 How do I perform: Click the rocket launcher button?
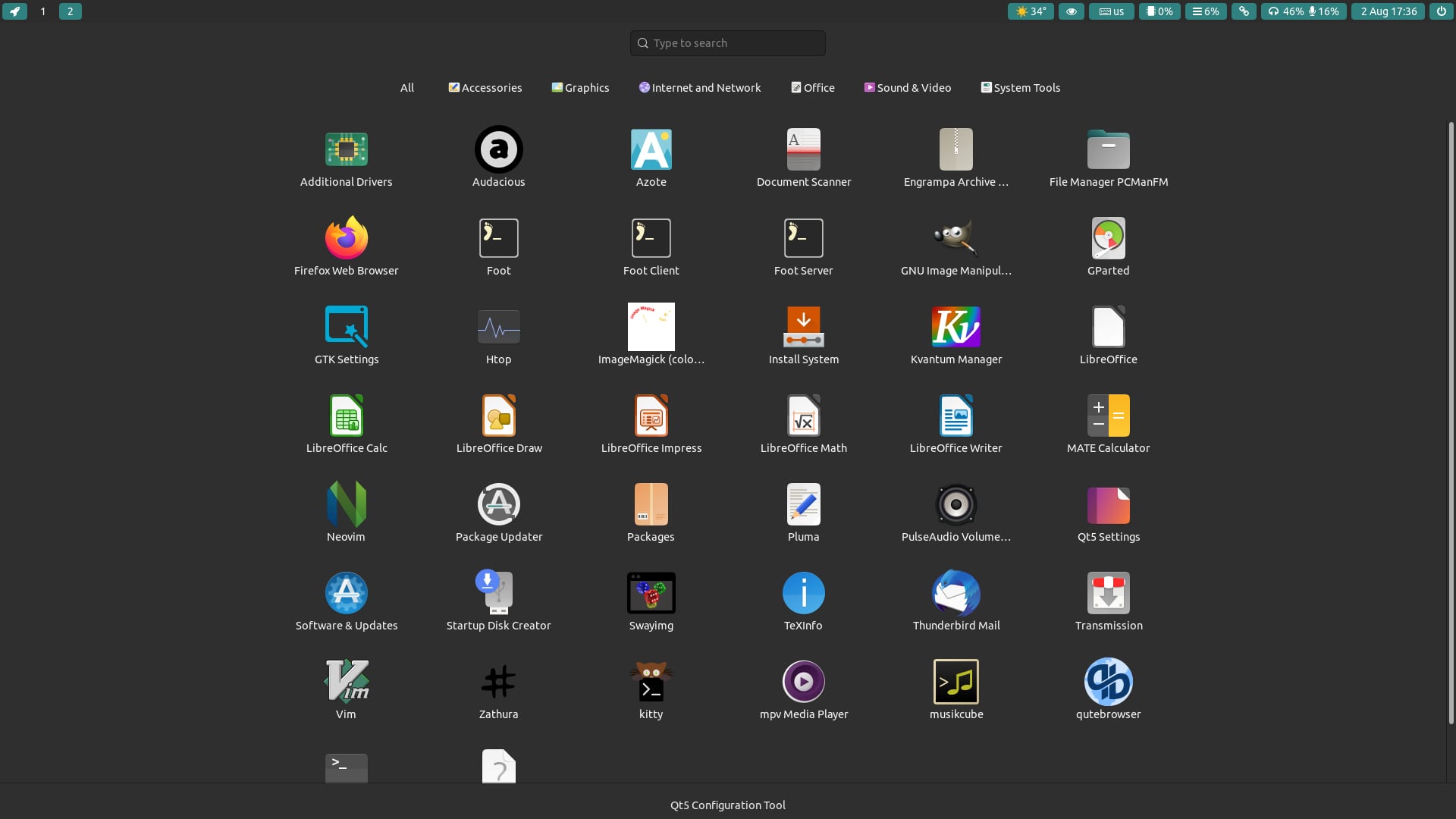(14, 11)
